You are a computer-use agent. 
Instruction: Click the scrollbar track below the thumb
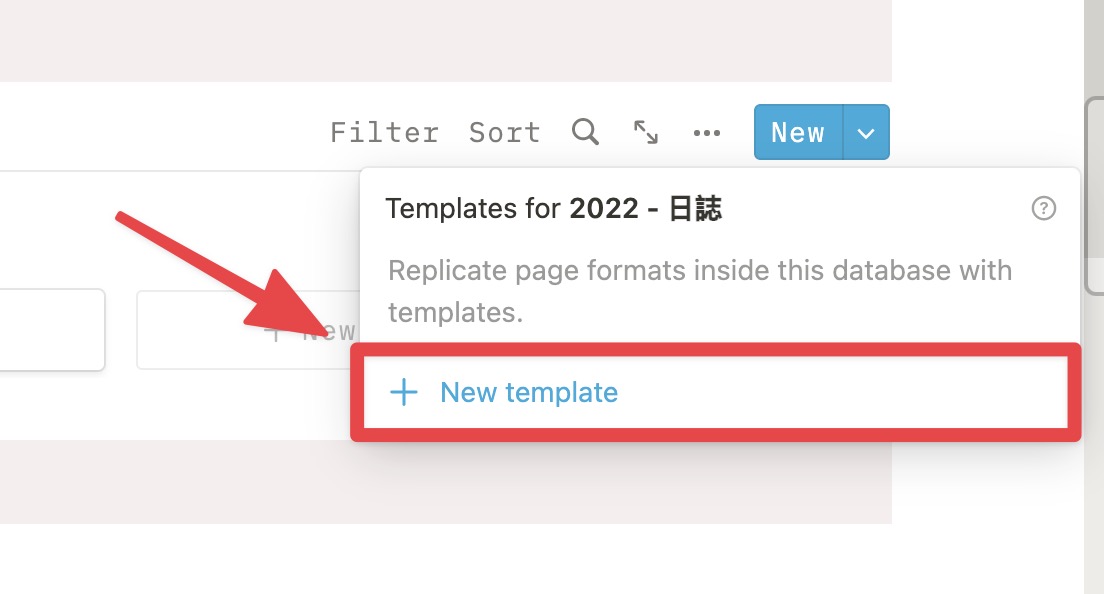[x=1094, y=443]
